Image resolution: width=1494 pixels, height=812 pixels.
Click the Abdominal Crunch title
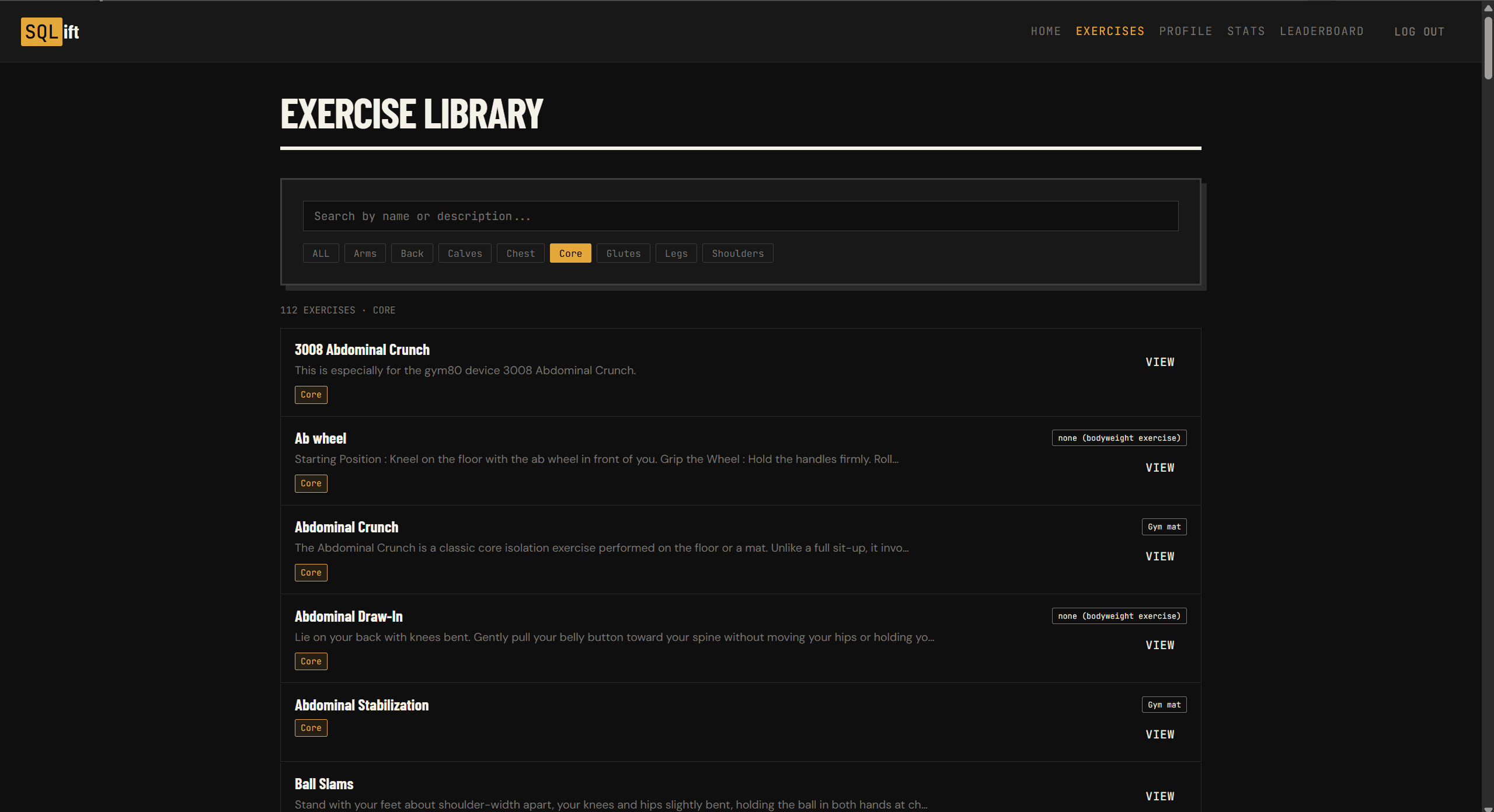pos(346,527)
